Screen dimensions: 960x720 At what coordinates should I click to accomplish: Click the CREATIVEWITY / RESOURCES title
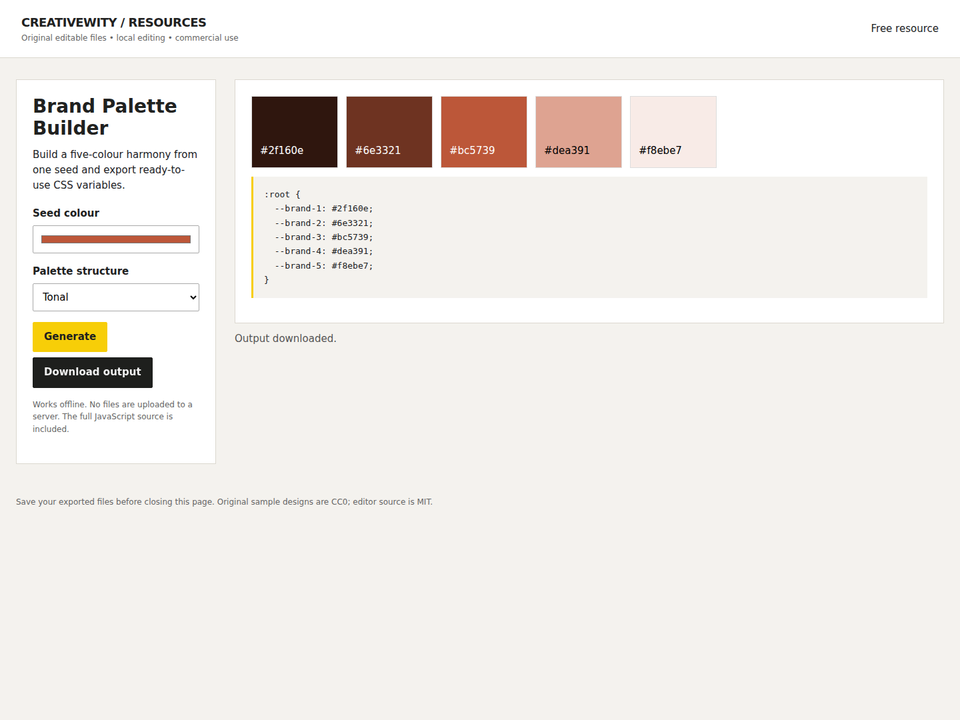114,23
